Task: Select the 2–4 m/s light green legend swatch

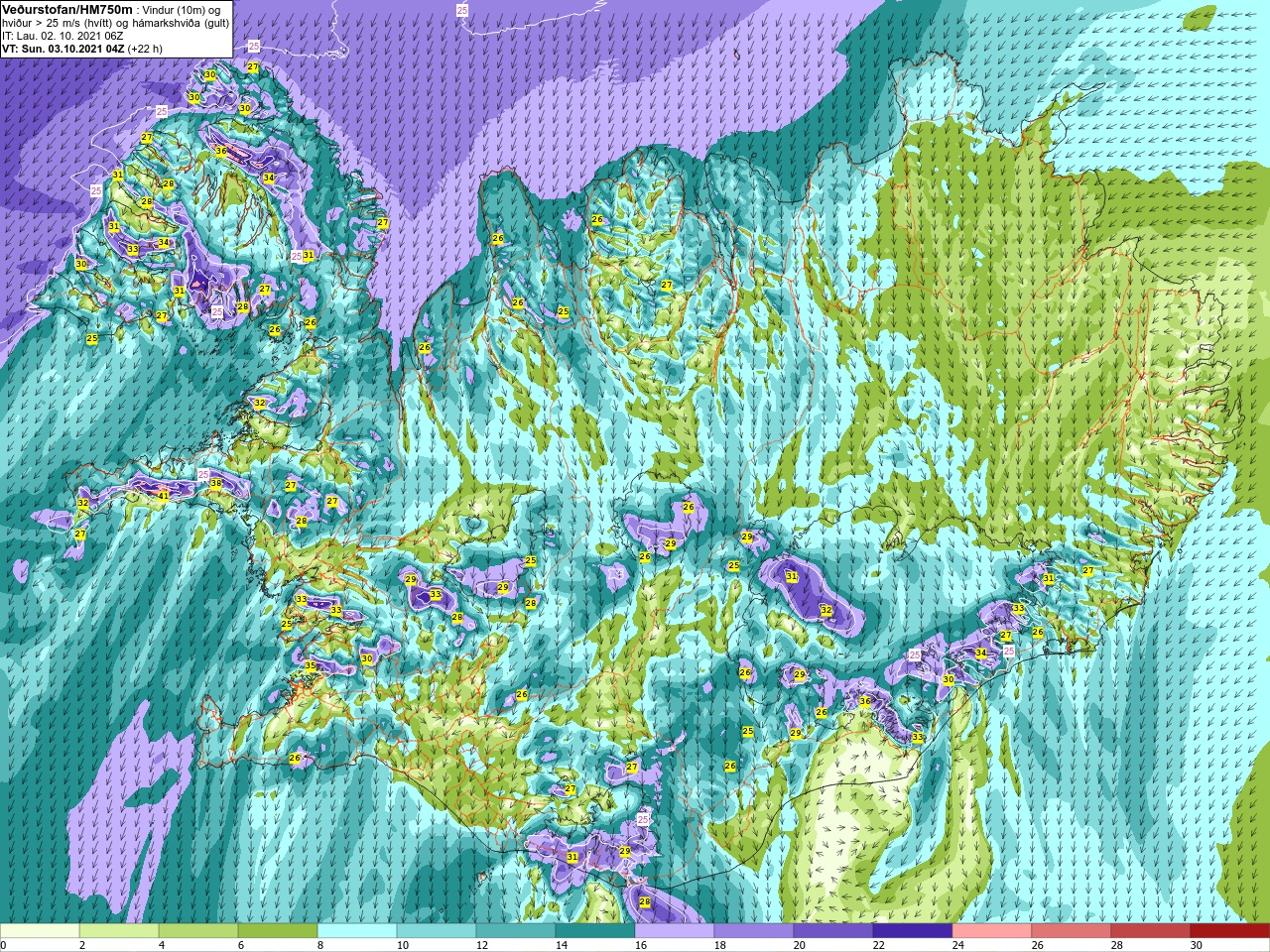Action: click(119, 931)
